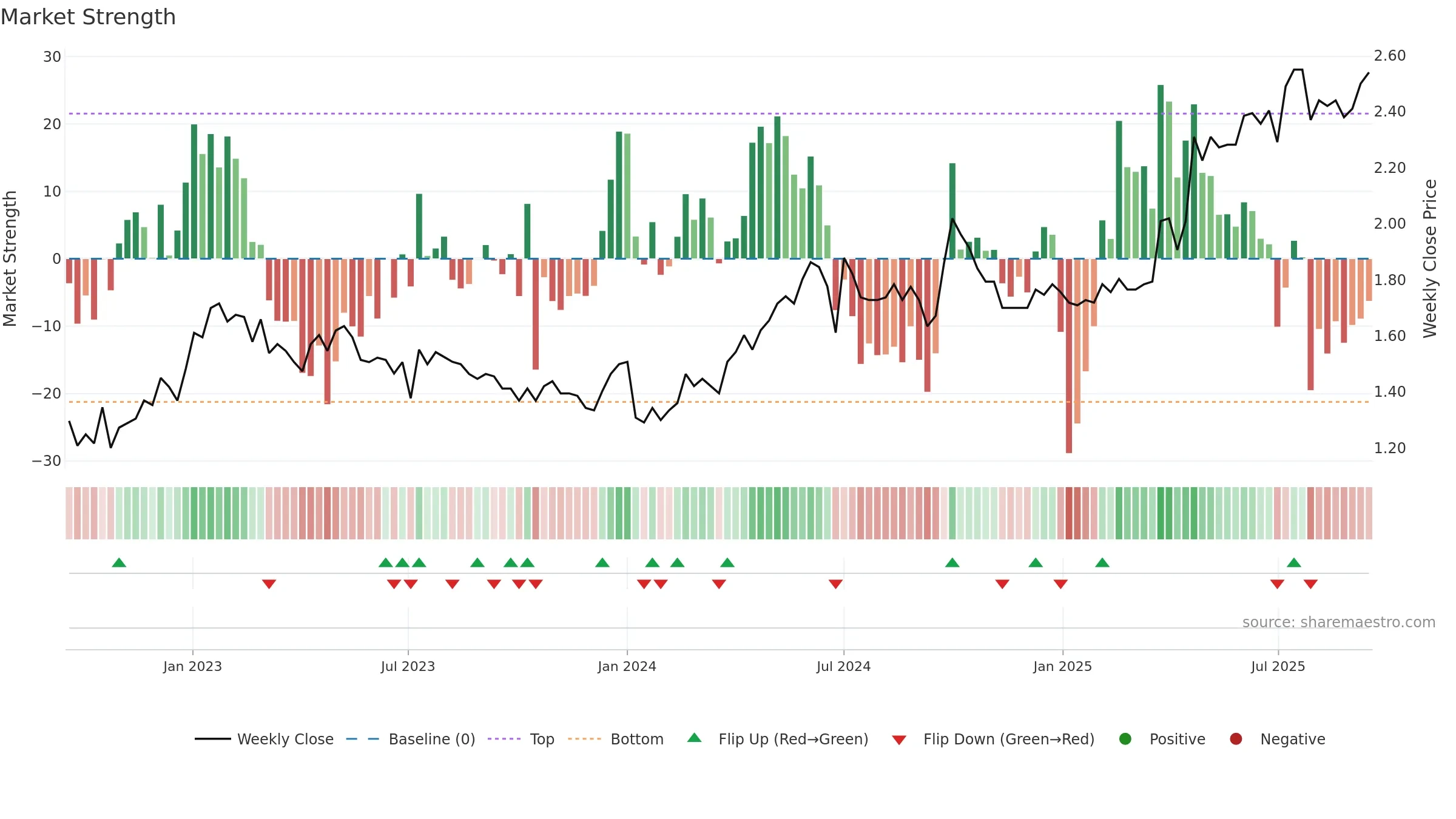The height and width of the screenshot is (819, 1456).
Task: Click the right axis tick value "2.00"
Action: [x=1390, y=224]
